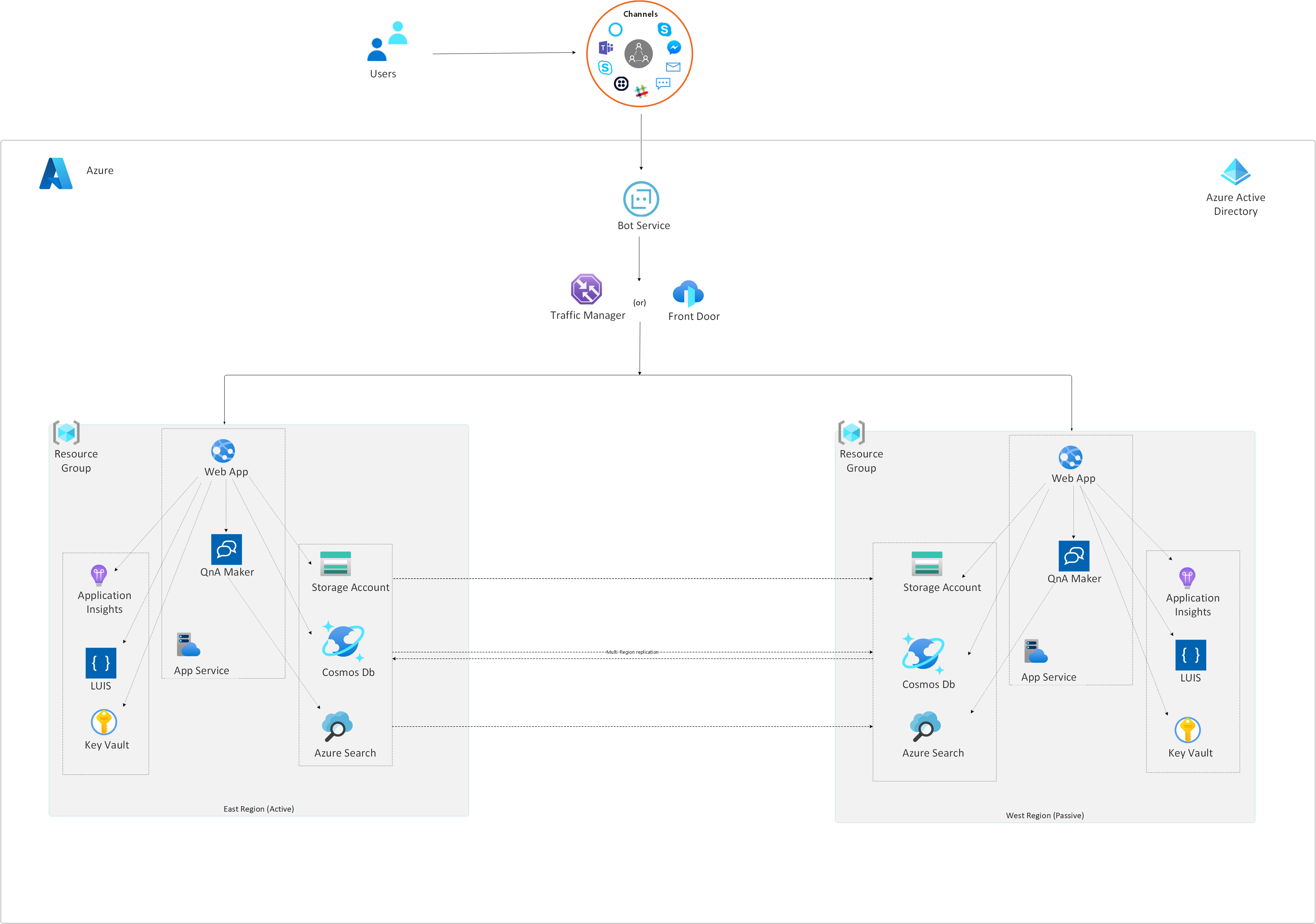Select the East Region App Service icon
The image size is (1316, 924).
188,645
